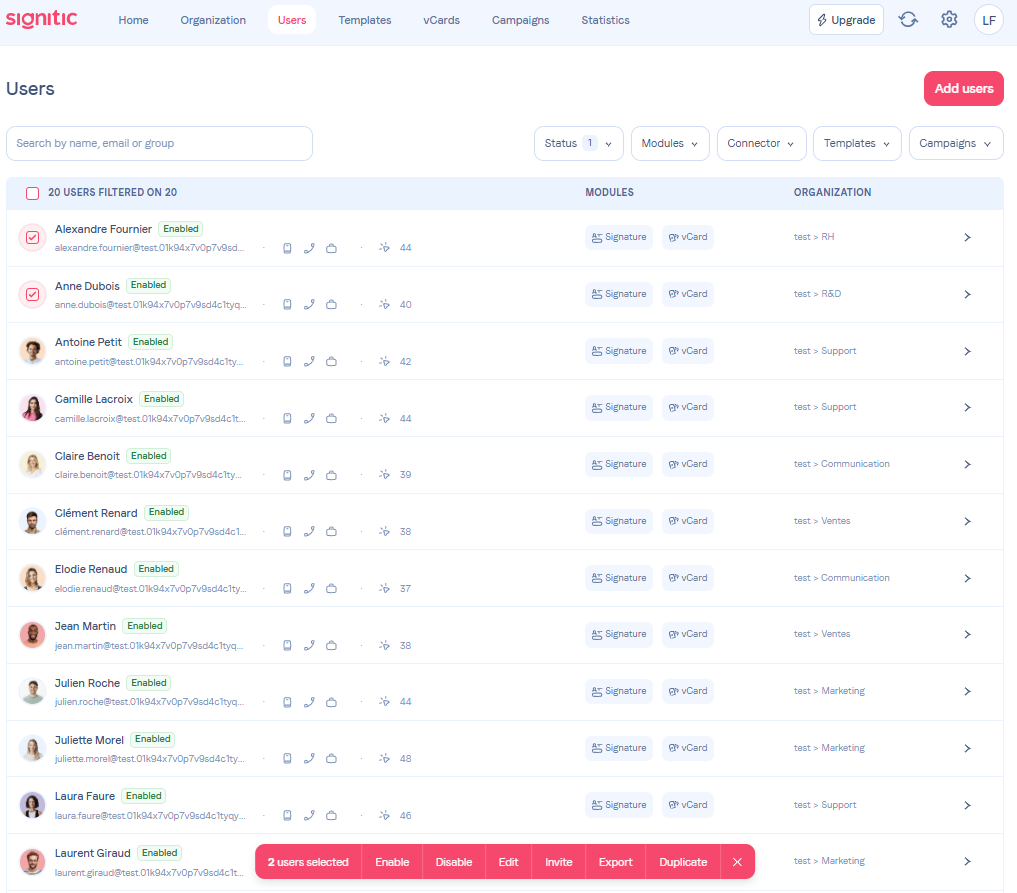Click briefcase icon for Antoine Petit
This screenshot has height=893, width=1017.
click(x=331, y=361)
